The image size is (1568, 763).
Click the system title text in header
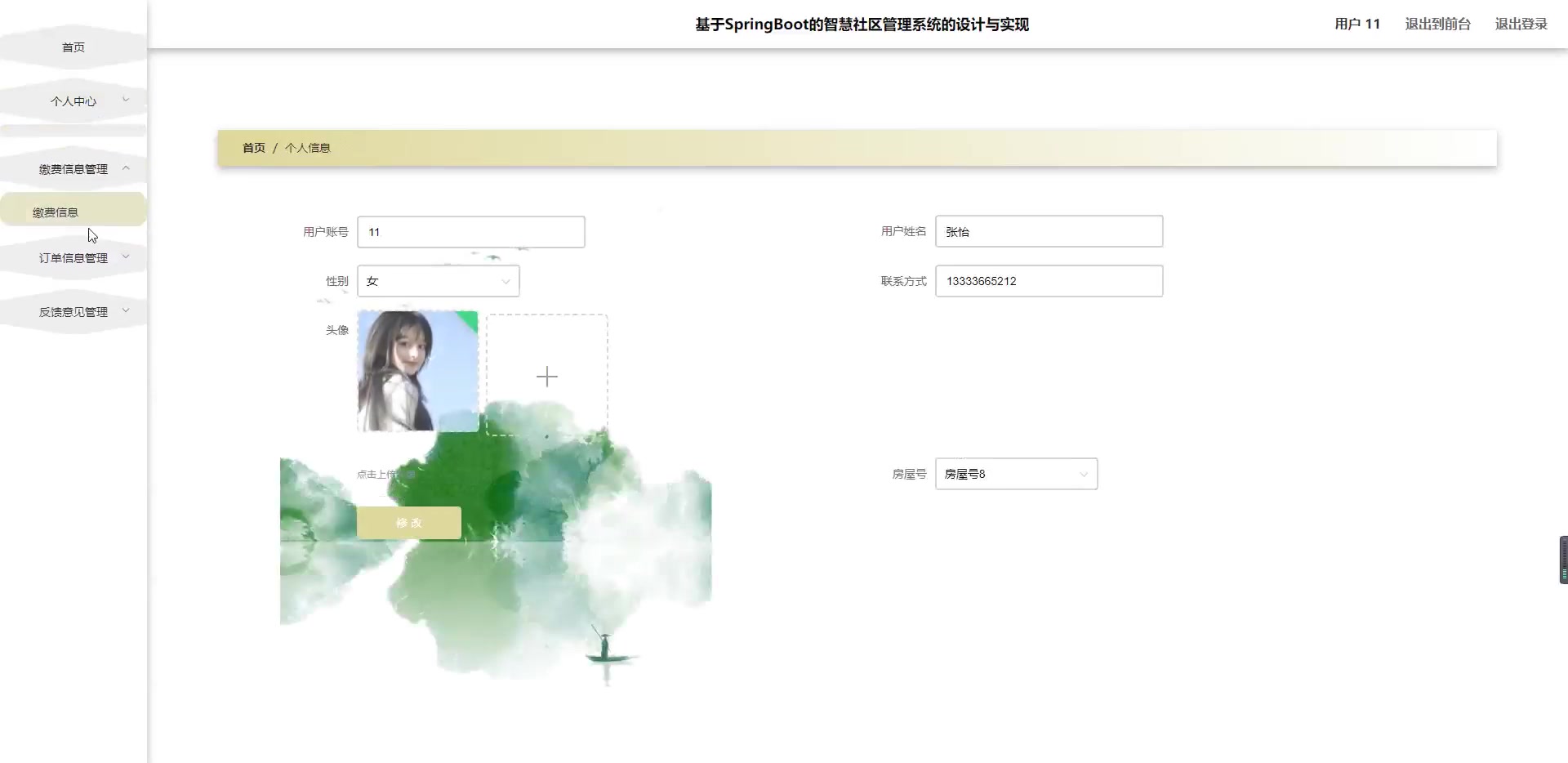(x=862, y=25)
